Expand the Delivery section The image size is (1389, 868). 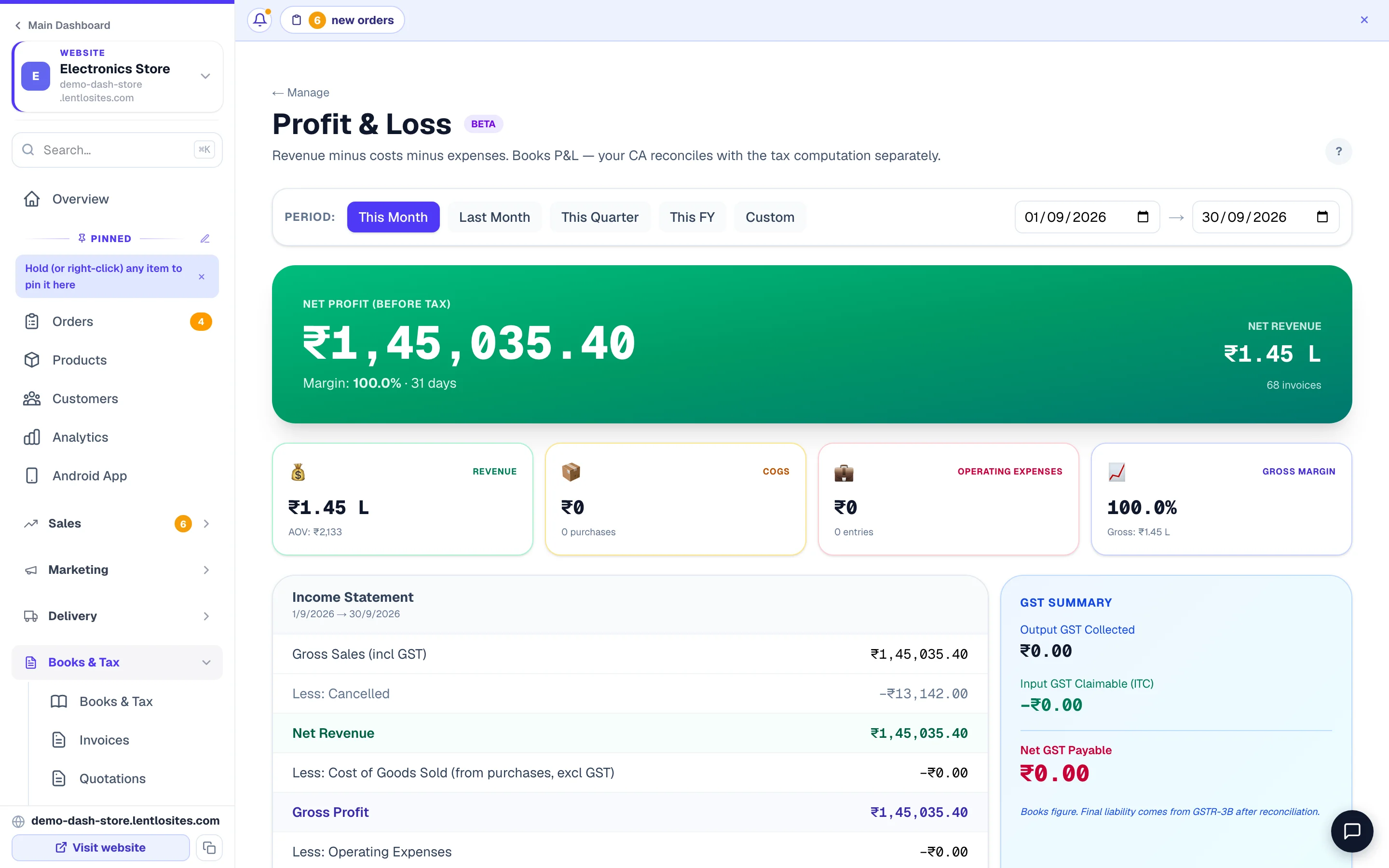[117, 616]
